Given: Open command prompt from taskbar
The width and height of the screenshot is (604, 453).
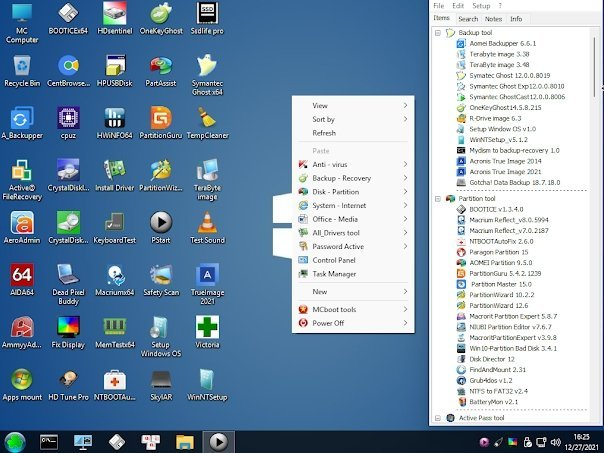Looking at the screenshot, I should click(49, 442).
